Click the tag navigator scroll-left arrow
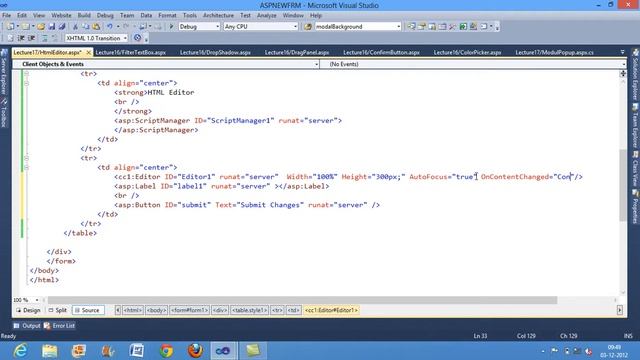The width and height of the screenshot is (640, 360). pos(118,310)
